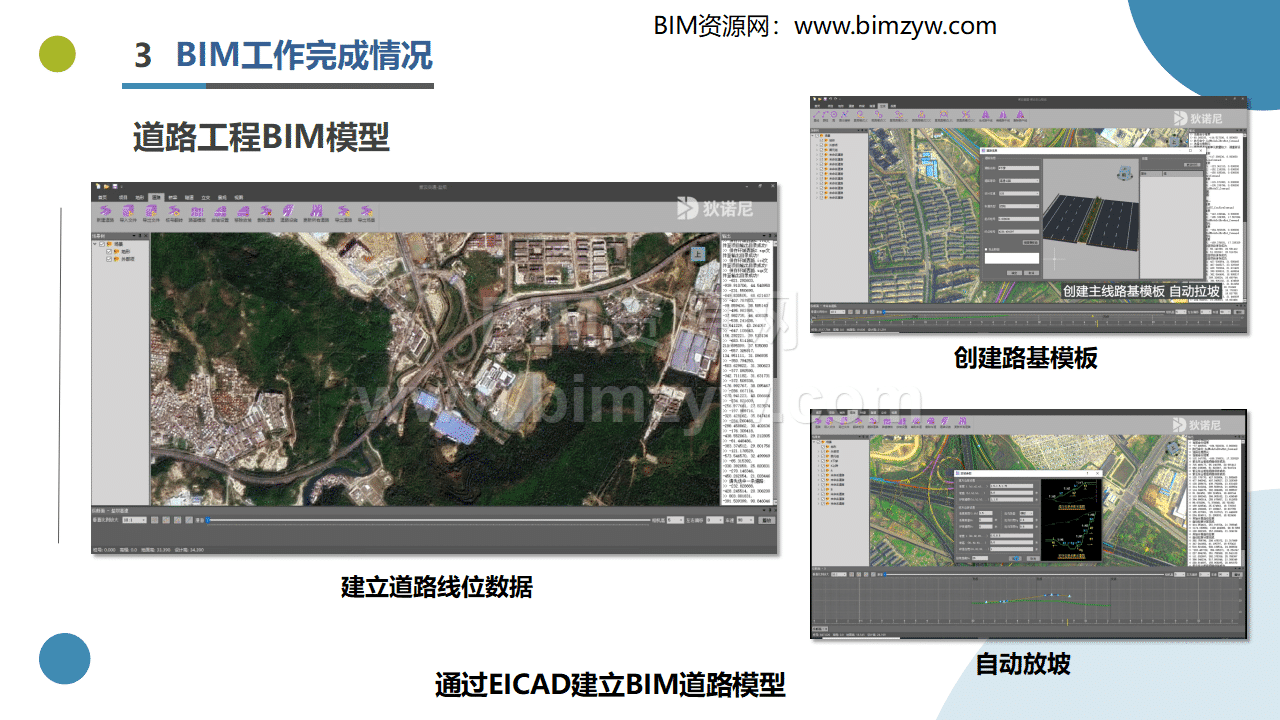Click fourth playback icon beside 18:1 ratio dropdown
Viewport: 1280px width, 720px height.
click(x=189, y=520)
